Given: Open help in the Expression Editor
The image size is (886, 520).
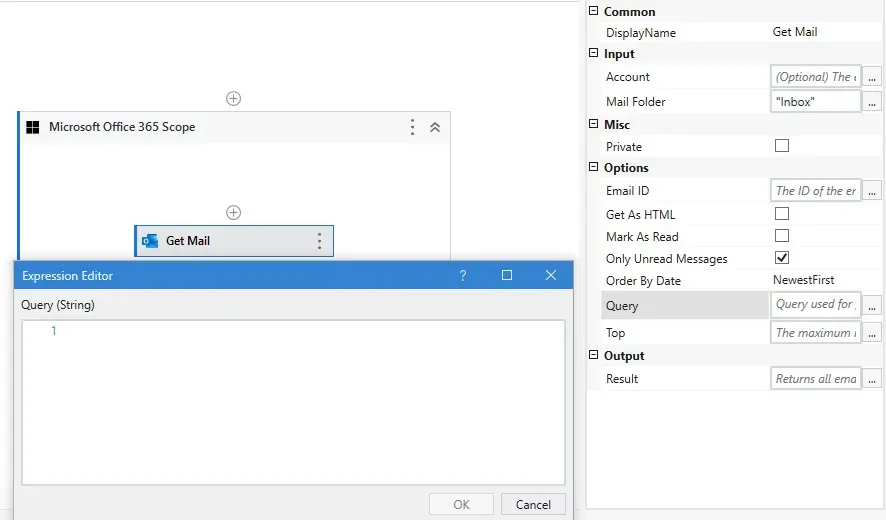Looking at the screenshot, I should pyautogui.click(x=463, y=275).
